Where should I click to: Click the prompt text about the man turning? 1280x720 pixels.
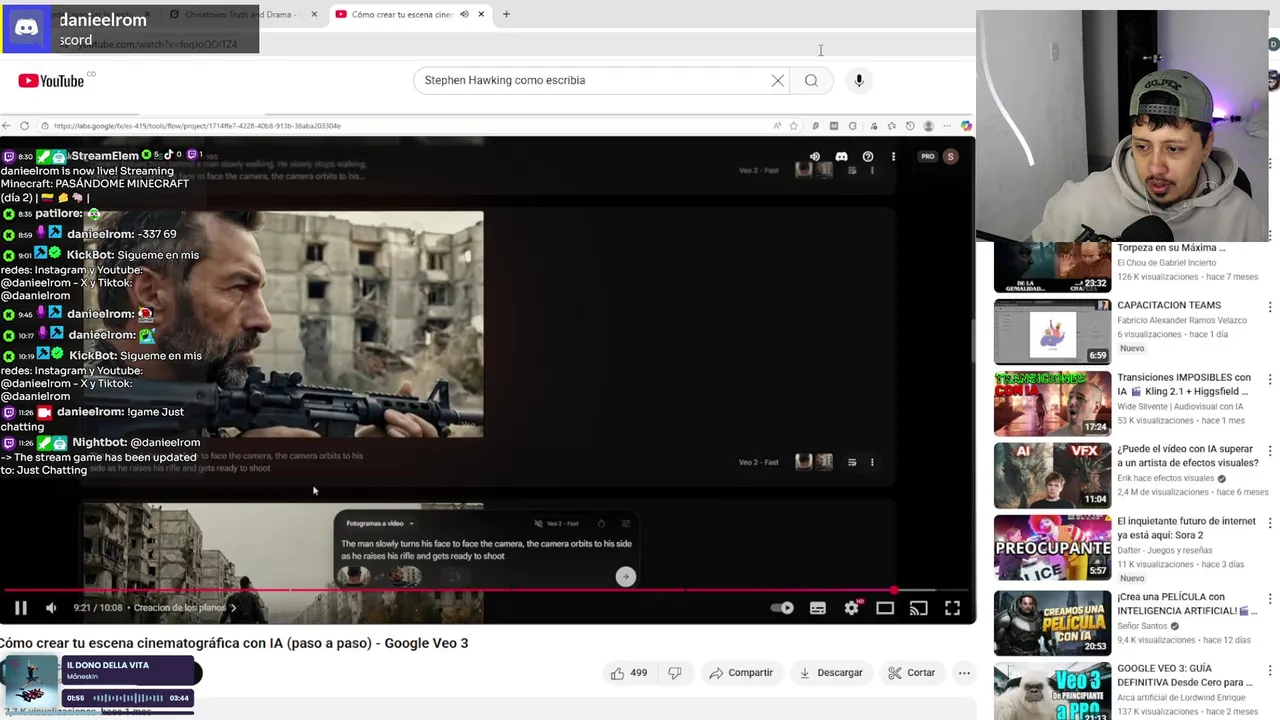[486, 550]
